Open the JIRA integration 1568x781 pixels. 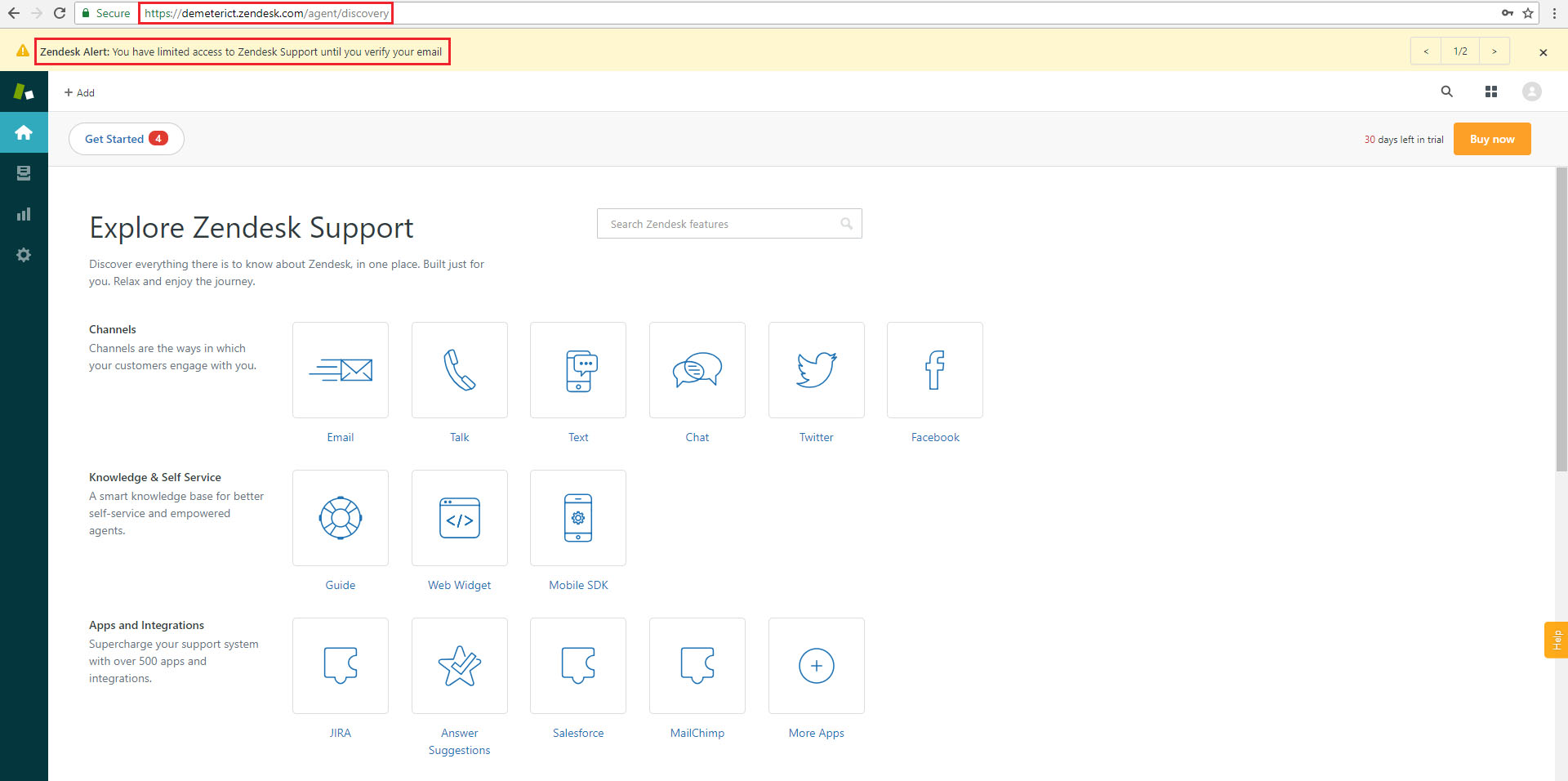tap(340, 665)
